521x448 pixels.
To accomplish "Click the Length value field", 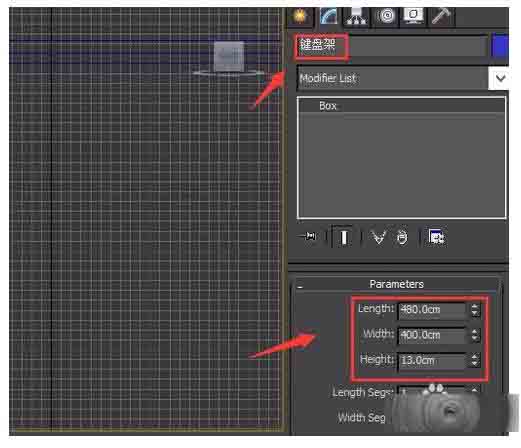I will 433,310.
